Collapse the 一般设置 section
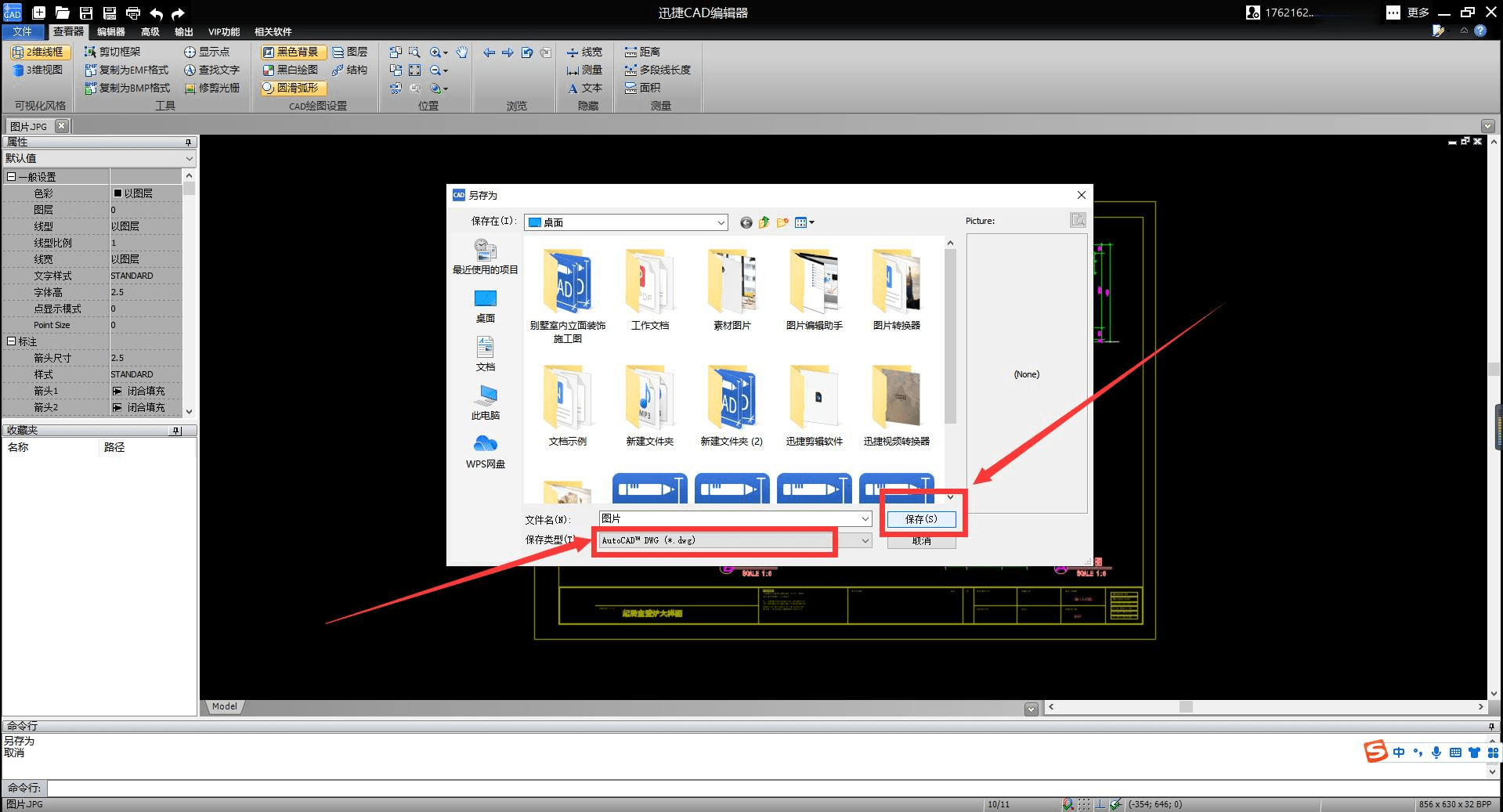This screenshot has height=812, width=1503. click(12, 177)
